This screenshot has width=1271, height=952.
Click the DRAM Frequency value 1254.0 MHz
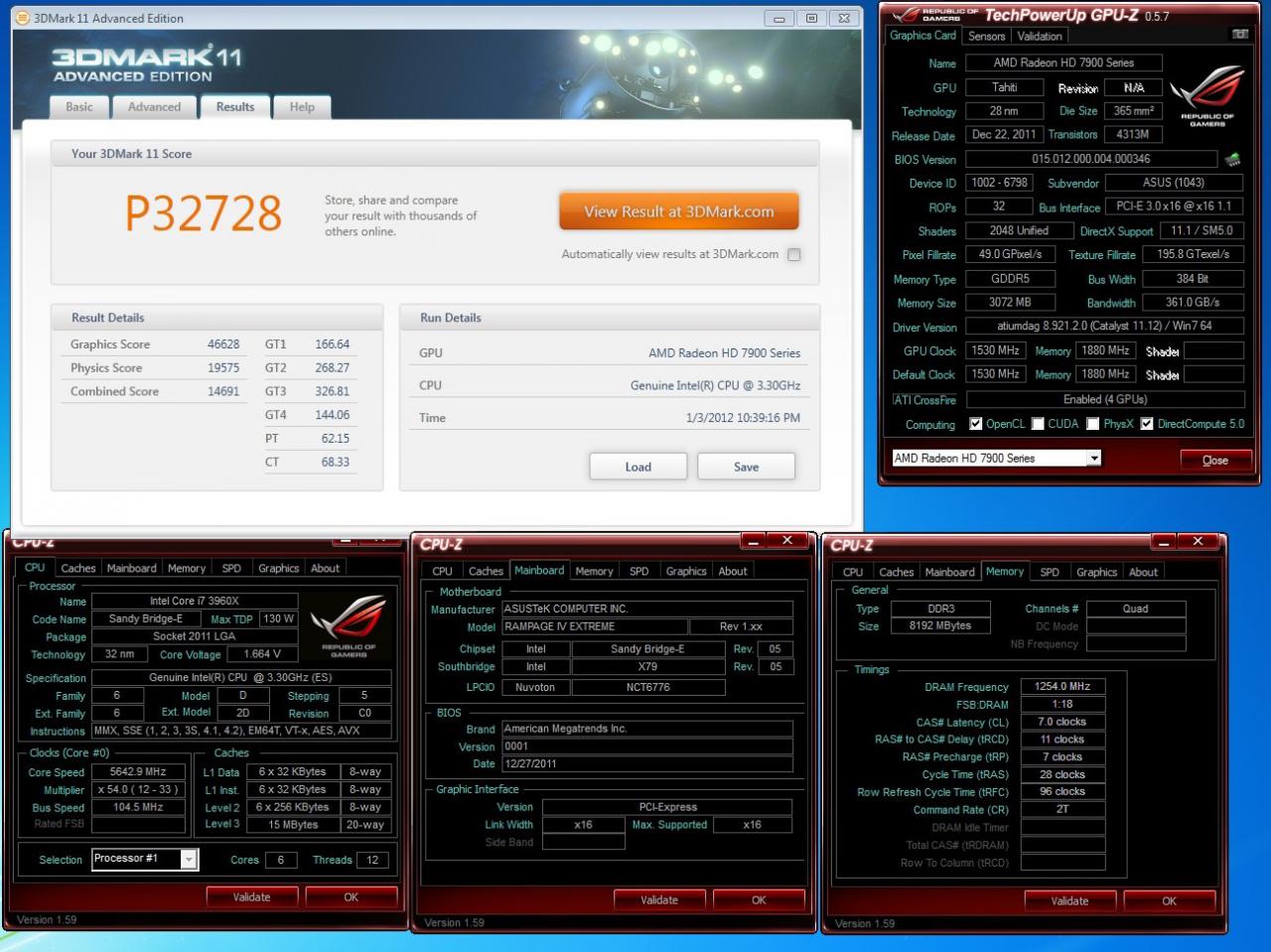click(1062, 686)
